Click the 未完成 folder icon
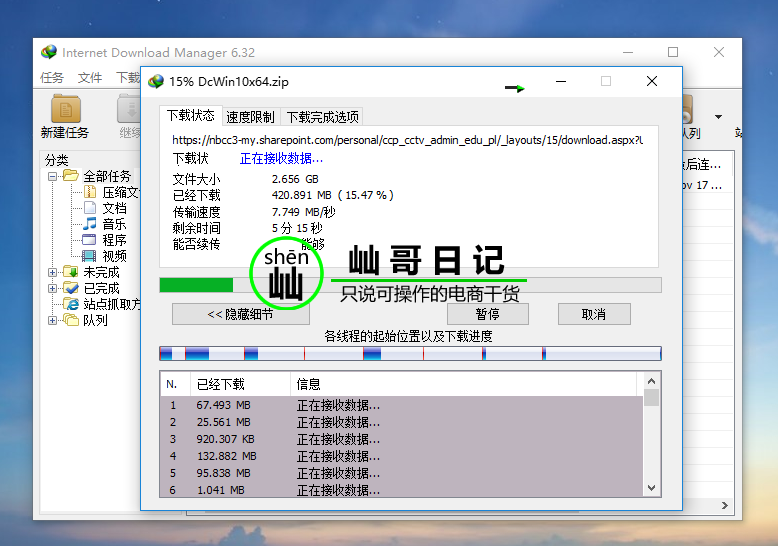Screen dimensions: 778x546 click(x=71, y=272)
